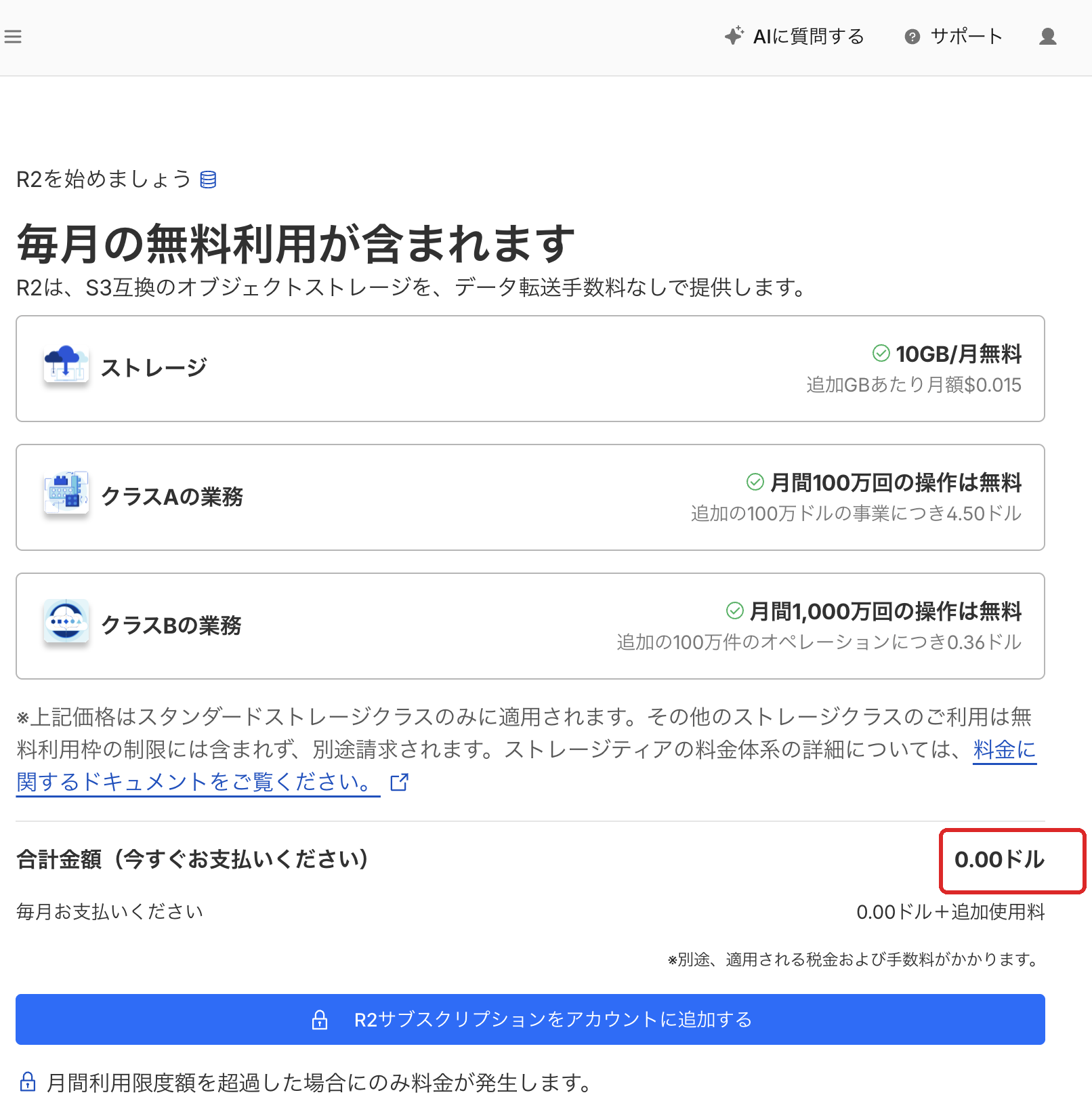This screenshot has height=1097, width=1092.
Task: Click green check next to 10GB/月無料
Action: (x=881, y=353)
